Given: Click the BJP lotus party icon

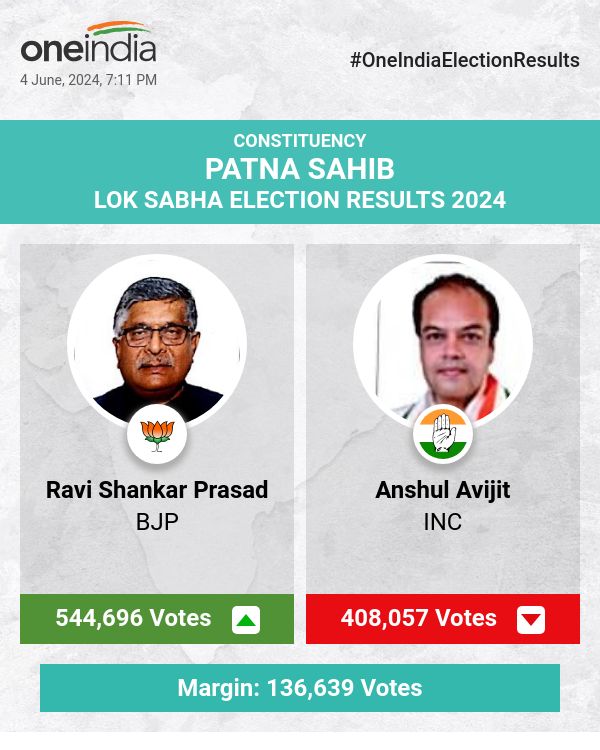Looking at the screenshot, I should [x=157, y=434].
